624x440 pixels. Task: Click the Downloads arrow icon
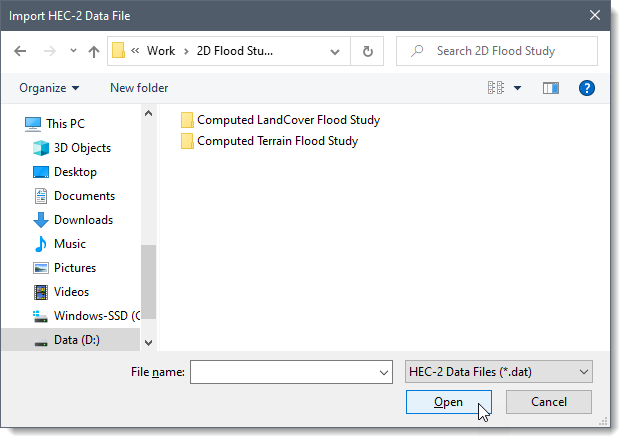tap(41, 220)
